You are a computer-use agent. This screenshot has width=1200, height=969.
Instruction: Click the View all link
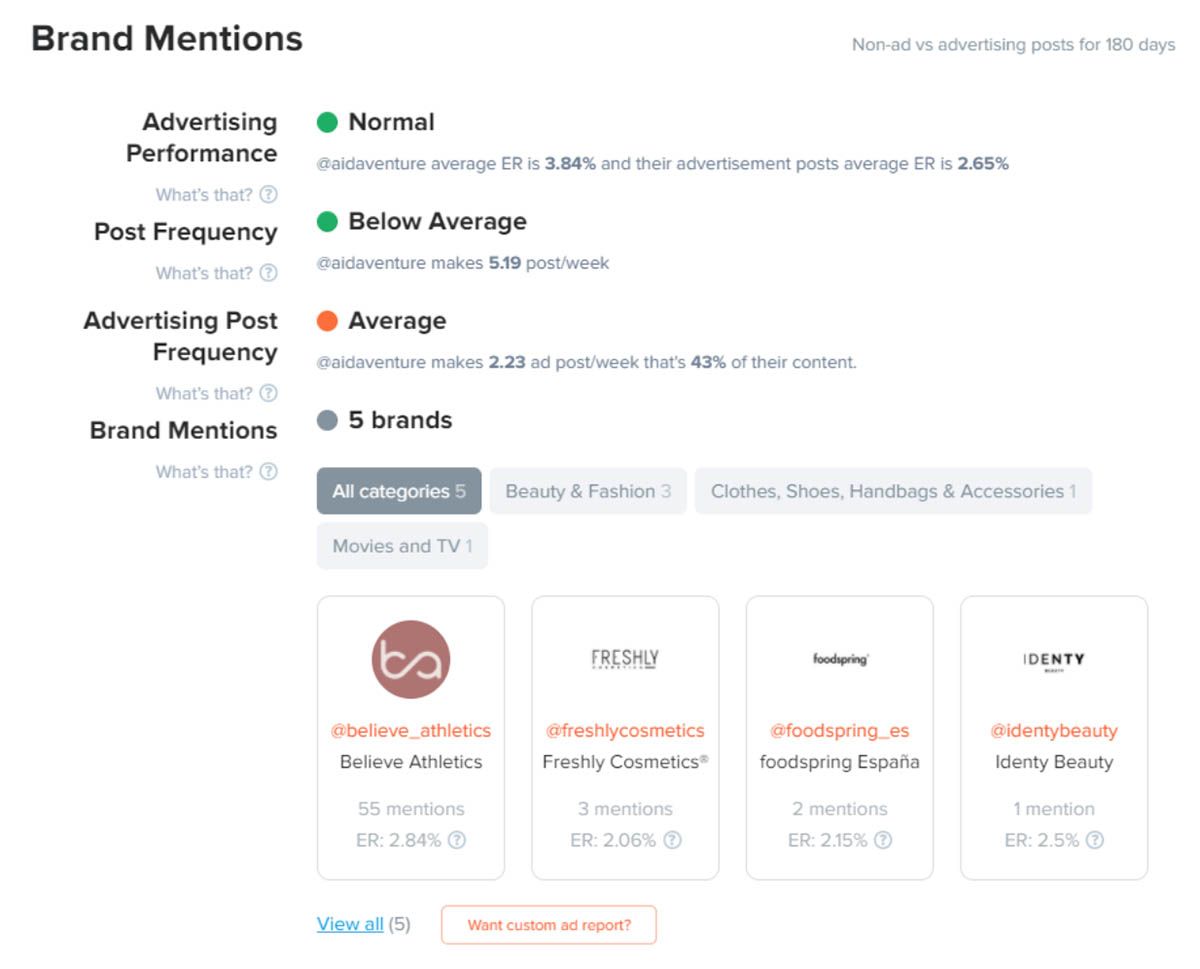click(x=349, y=924)
